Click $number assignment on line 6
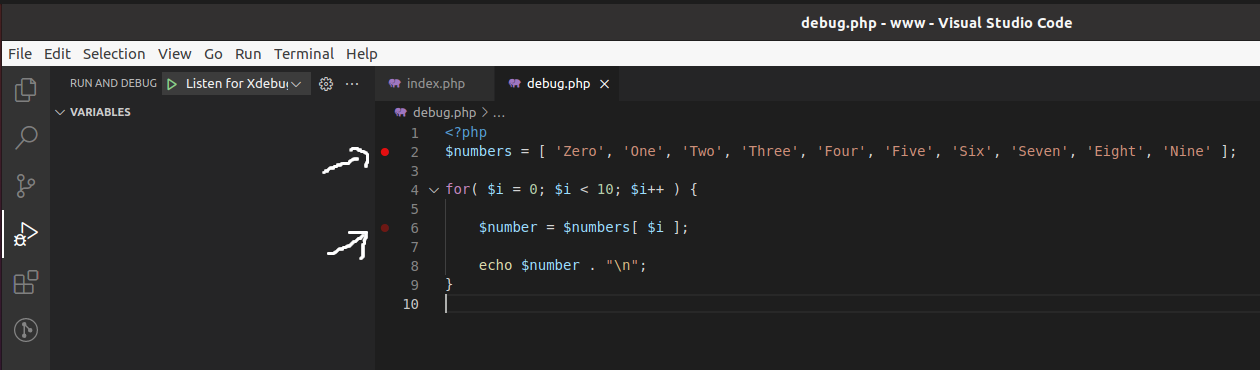1260x370 pixels. point(509,228)
